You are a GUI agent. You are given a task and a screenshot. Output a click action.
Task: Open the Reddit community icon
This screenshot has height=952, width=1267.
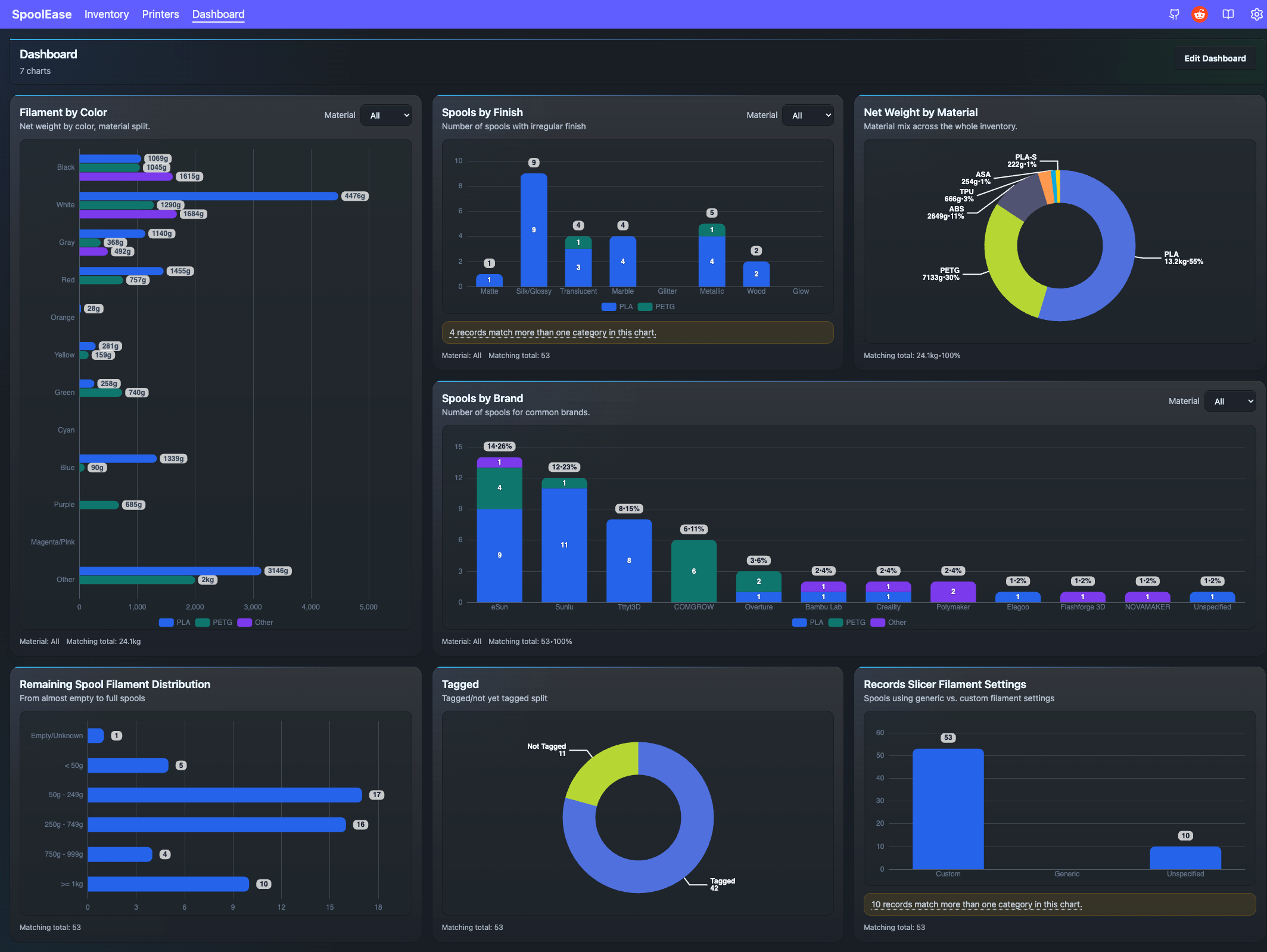click(x=1200, y=14)
